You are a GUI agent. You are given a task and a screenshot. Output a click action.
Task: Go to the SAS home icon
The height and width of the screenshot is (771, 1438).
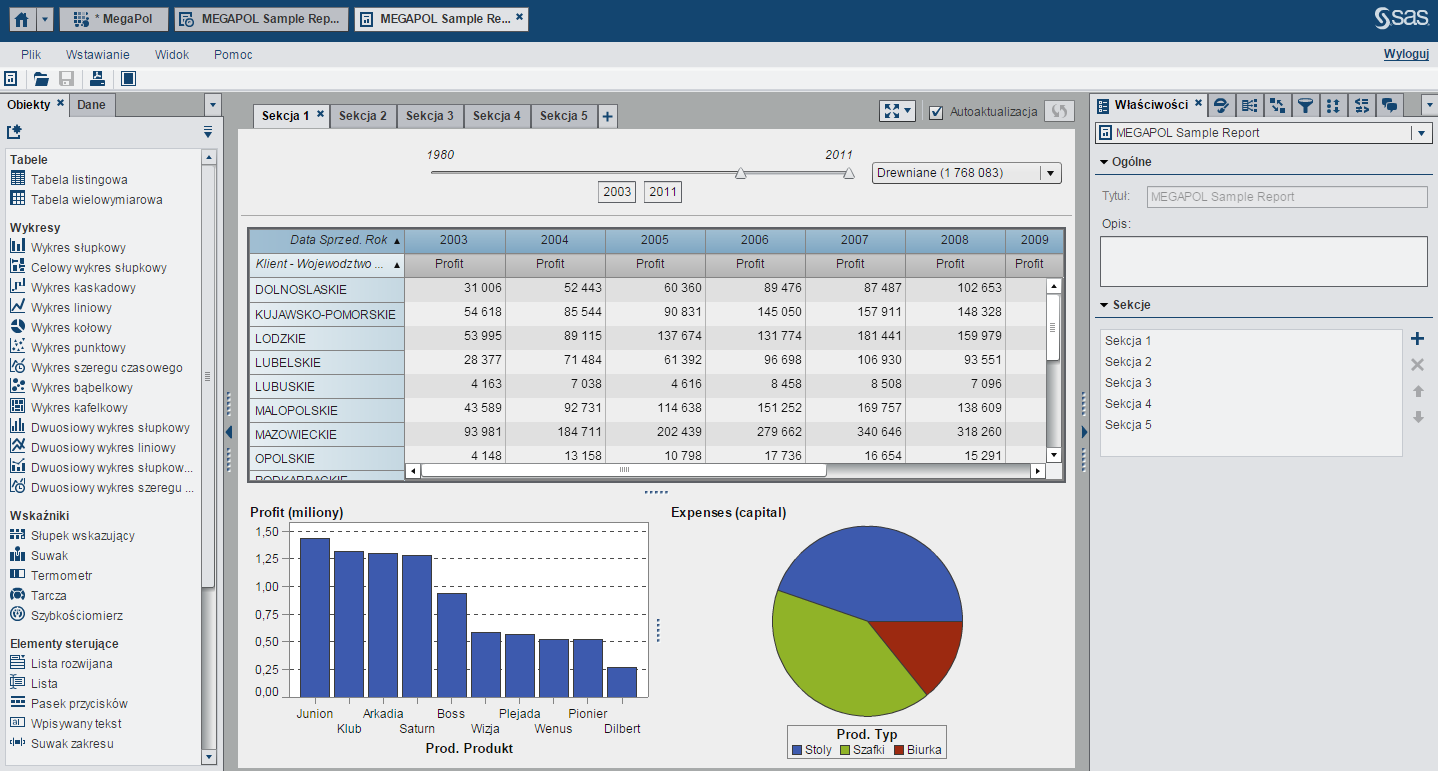pyautogui.click(x=21, y=19)
